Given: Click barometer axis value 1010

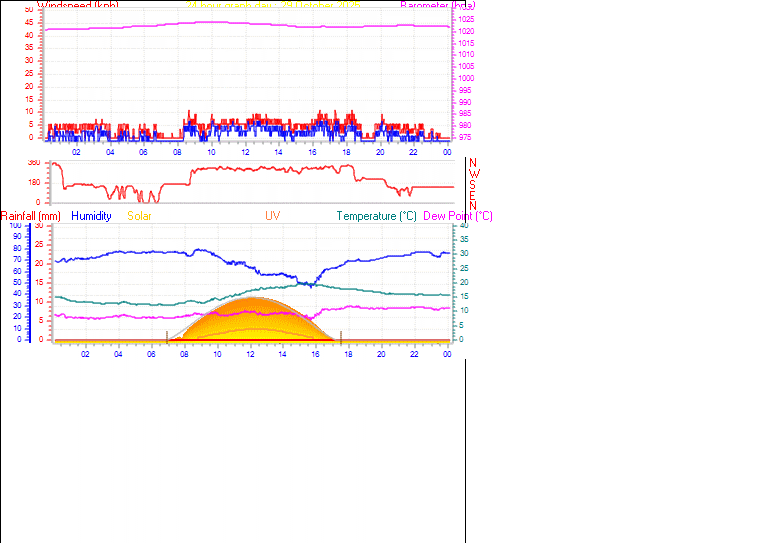Looking at the screenshot, I should pyautogui.click(x=466, y=54).
